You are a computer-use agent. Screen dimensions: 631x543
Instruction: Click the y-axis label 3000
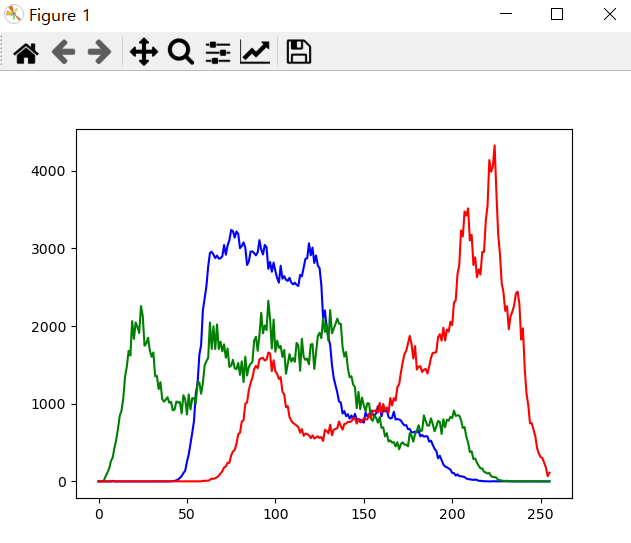(48, 249)
